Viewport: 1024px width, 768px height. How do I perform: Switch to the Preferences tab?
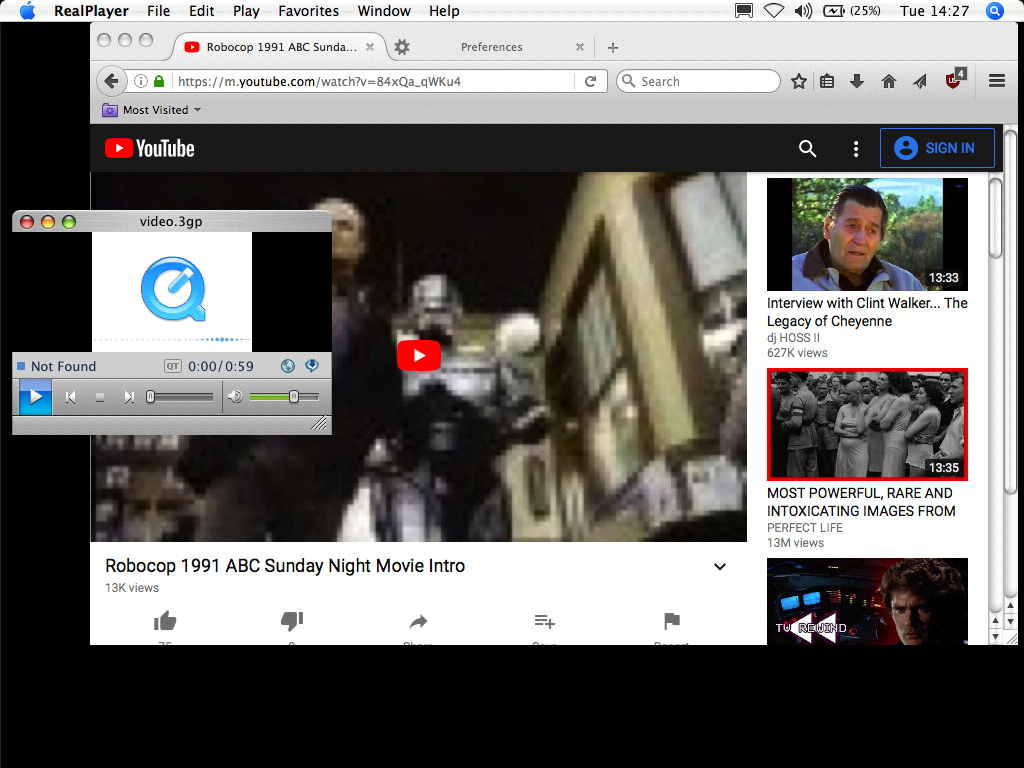pos(491,47)
